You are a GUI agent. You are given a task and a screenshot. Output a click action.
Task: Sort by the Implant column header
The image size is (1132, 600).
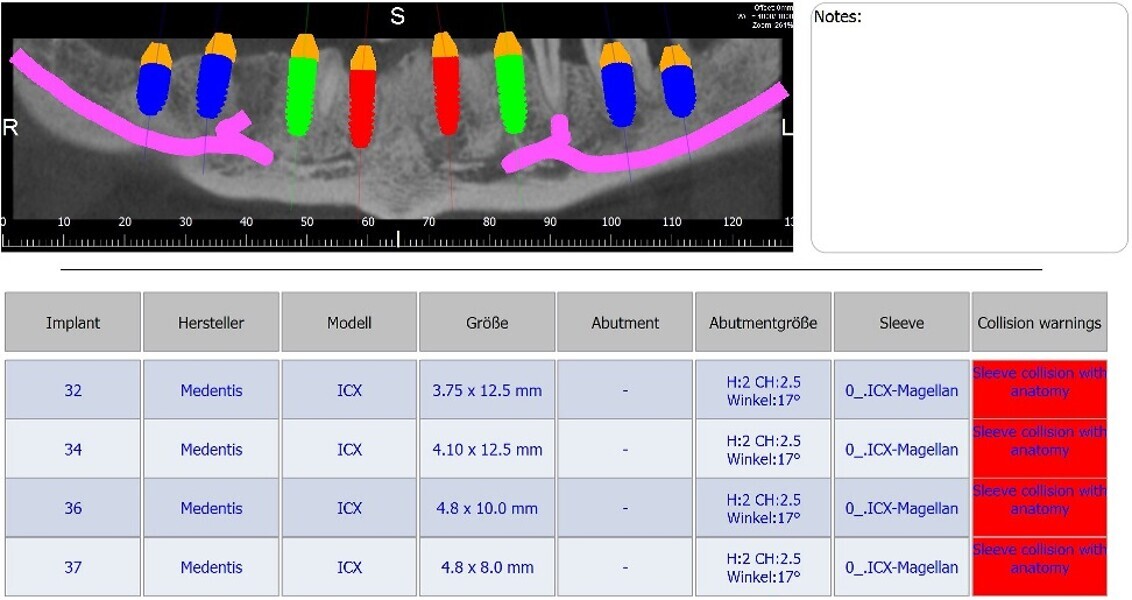click(73, 322)
